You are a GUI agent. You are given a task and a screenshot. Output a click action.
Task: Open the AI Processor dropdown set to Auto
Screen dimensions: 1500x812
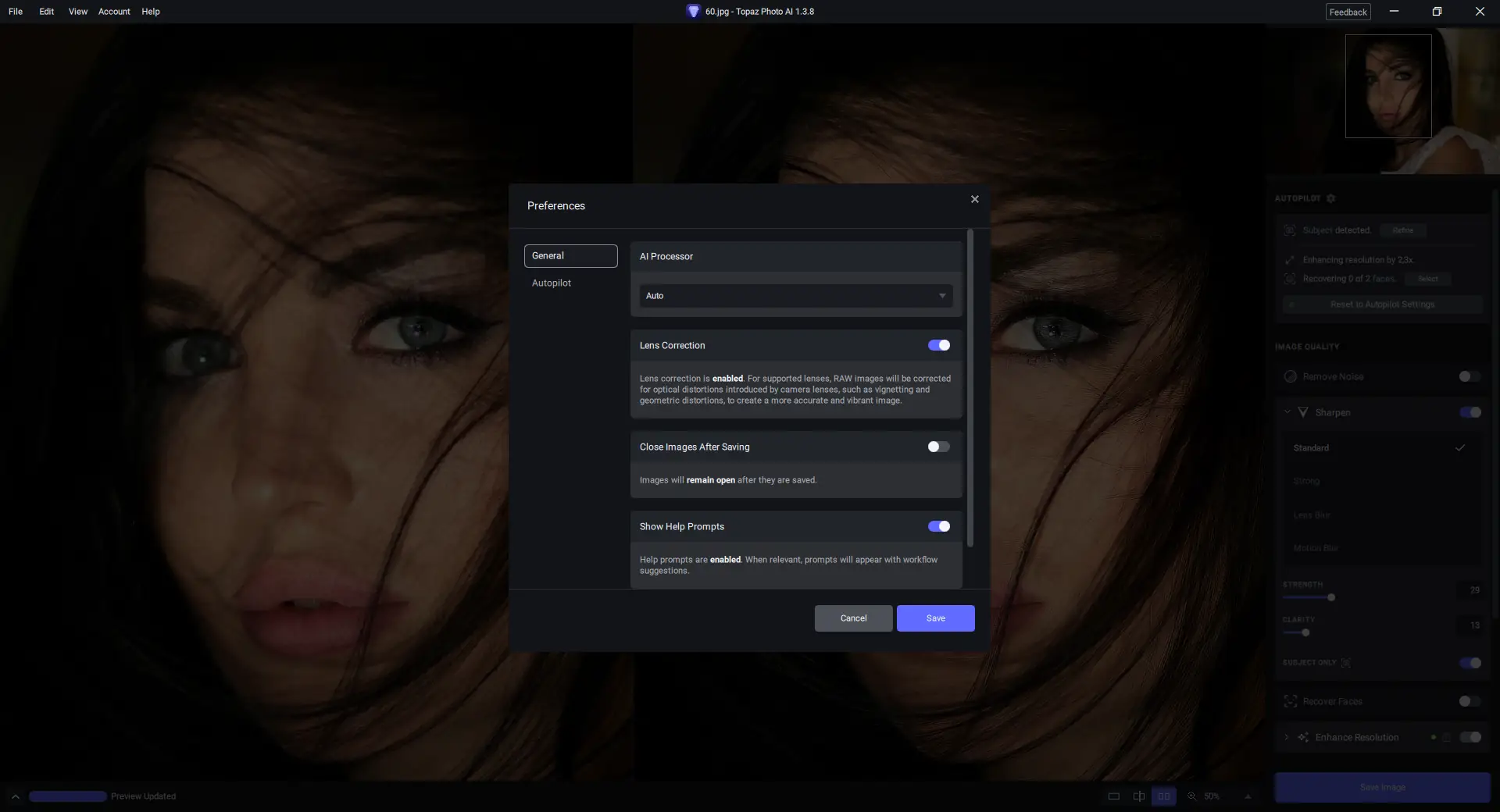click(796, 296)
